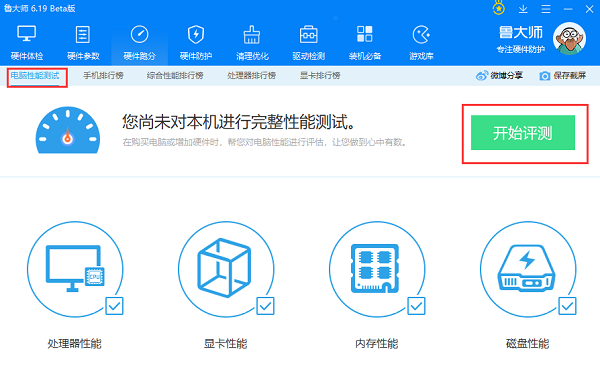600x390 pixels.
Task: Switch to 手机排行榜 tab
Action: 103,75
